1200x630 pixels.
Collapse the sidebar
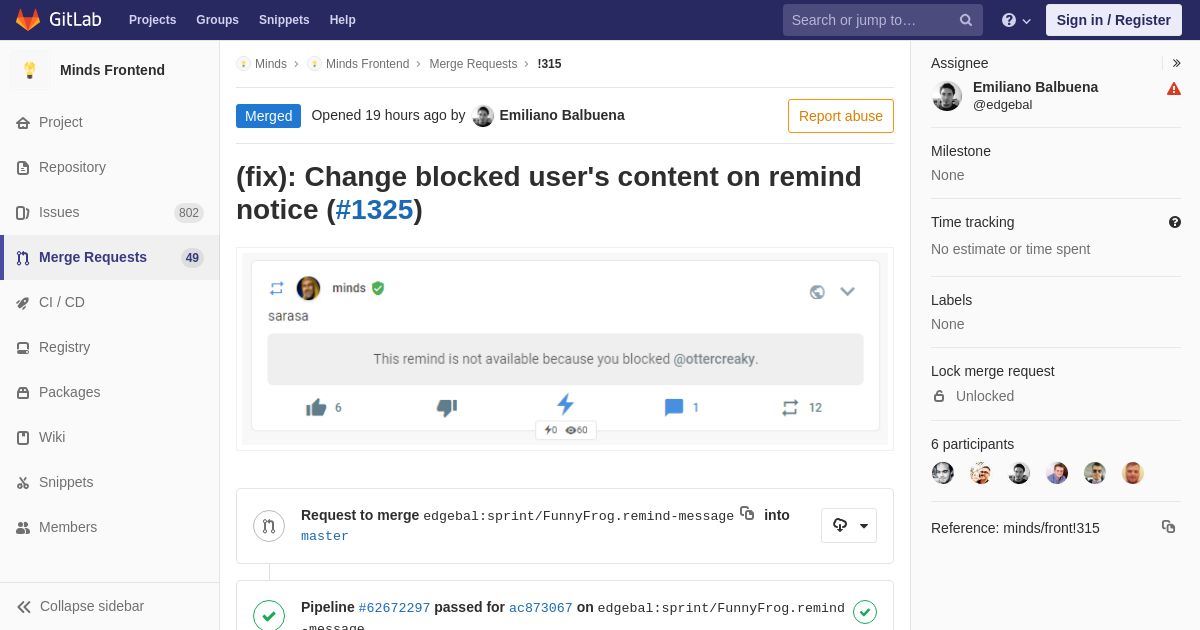coord(110,606)
